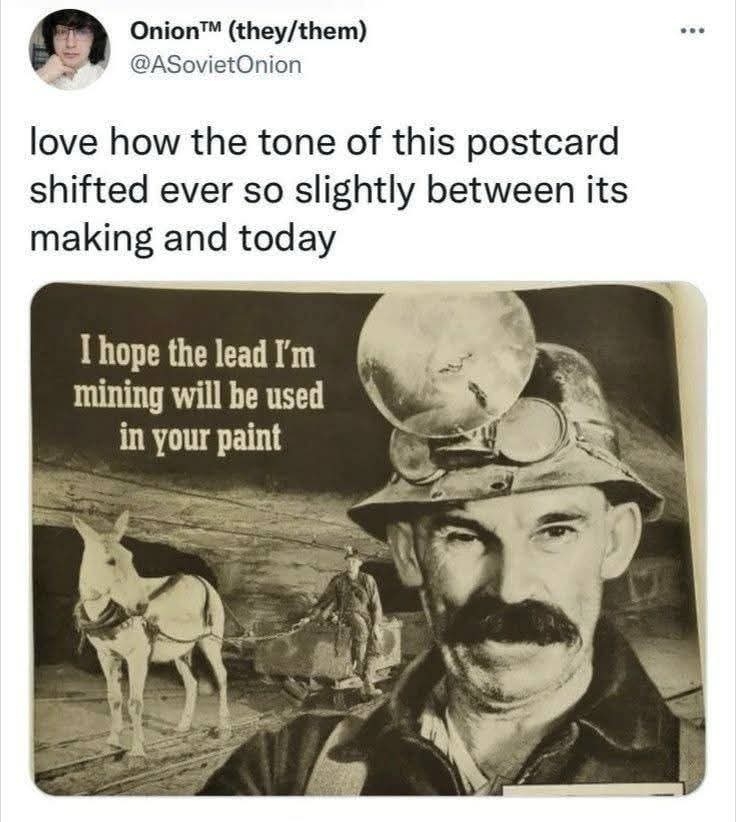Open the Onion™ (they/them) display name
736x822 pixels.
(249, 33)
